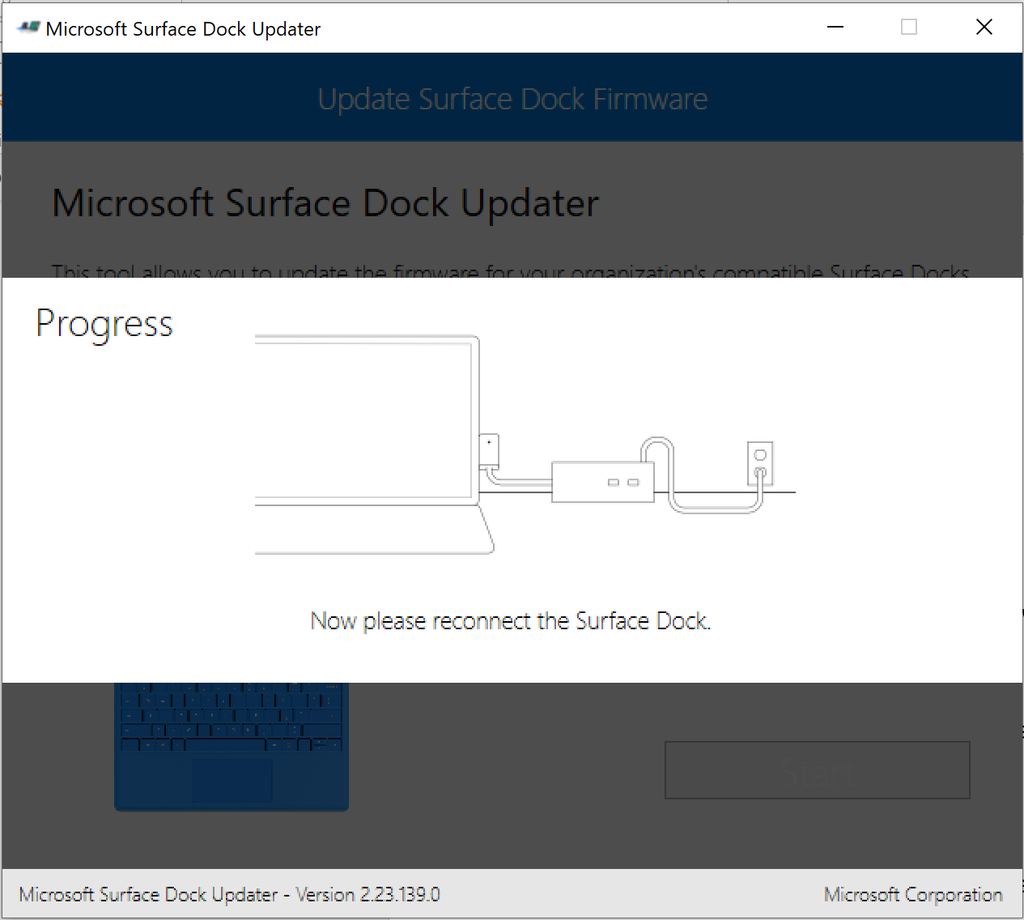Click the tablet kickstand in the drawing

pyautogui.click(x=488, y=528)
